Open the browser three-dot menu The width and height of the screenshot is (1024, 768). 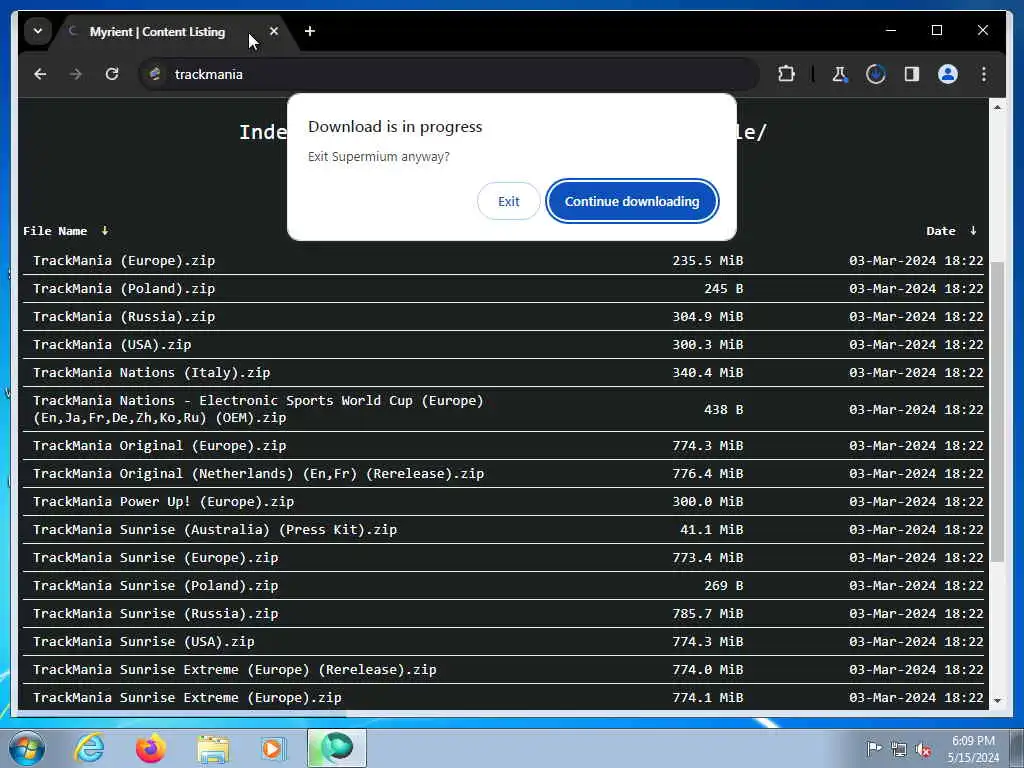coord(984,74)
